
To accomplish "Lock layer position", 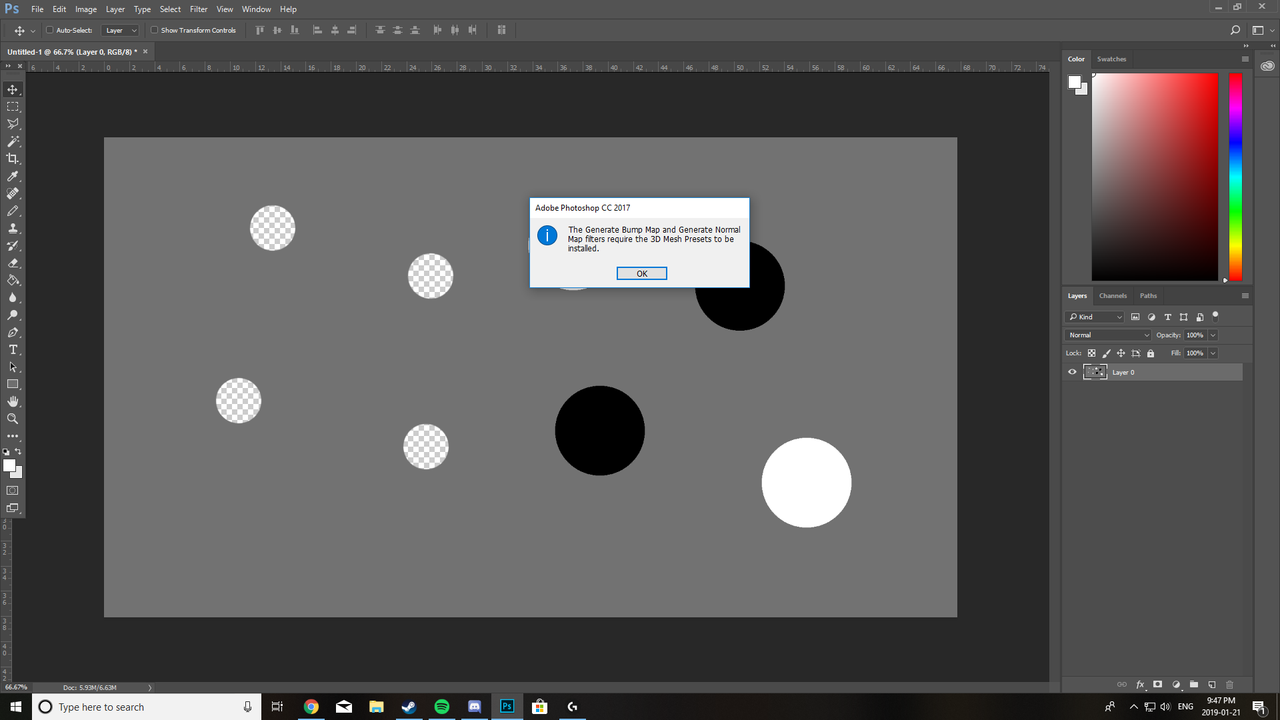I will [1121, 353].
